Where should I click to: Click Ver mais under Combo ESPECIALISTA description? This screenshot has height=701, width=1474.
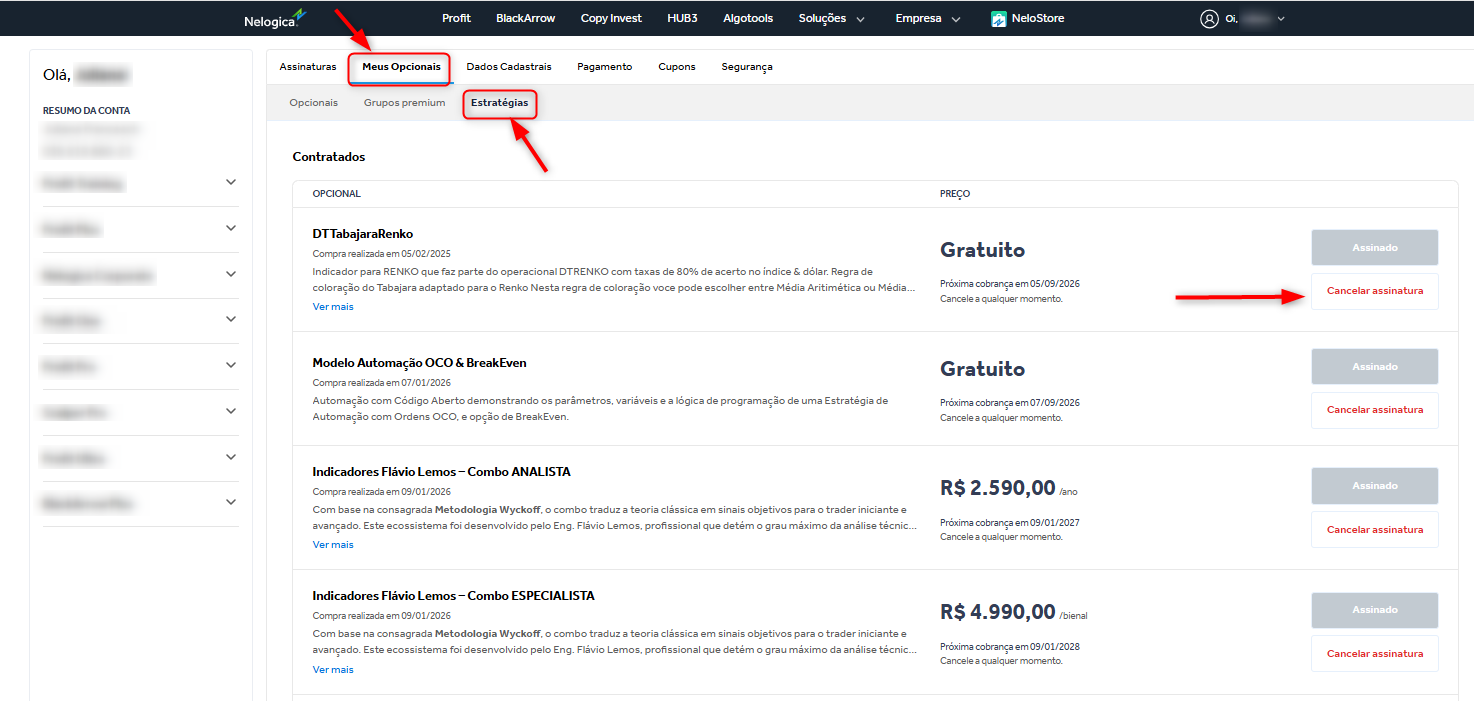(x=333, y=670)
